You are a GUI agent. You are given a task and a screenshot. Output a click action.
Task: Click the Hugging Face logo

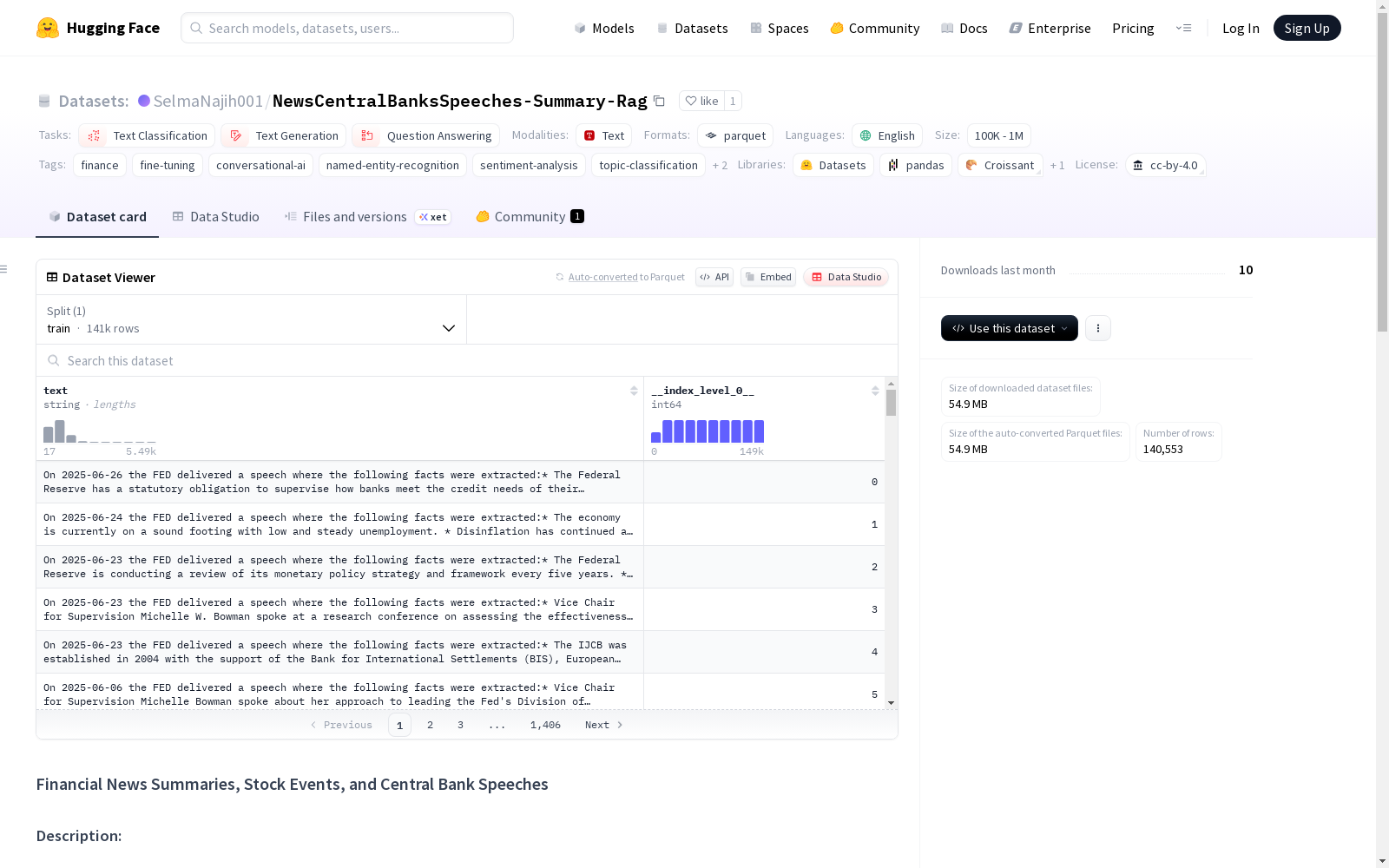click(98, 28)
